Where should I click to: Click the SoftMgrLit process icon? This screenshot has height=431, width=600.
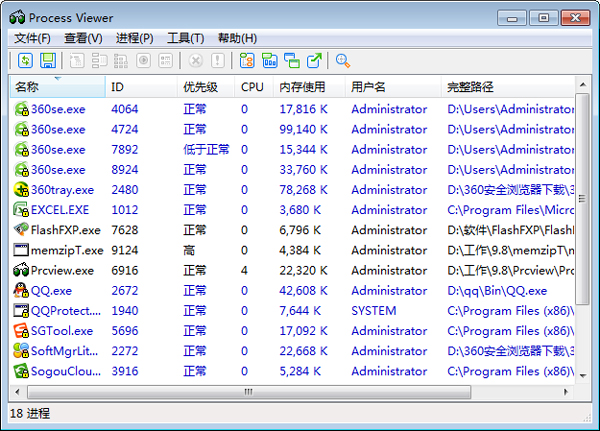(x=21, y=351)
